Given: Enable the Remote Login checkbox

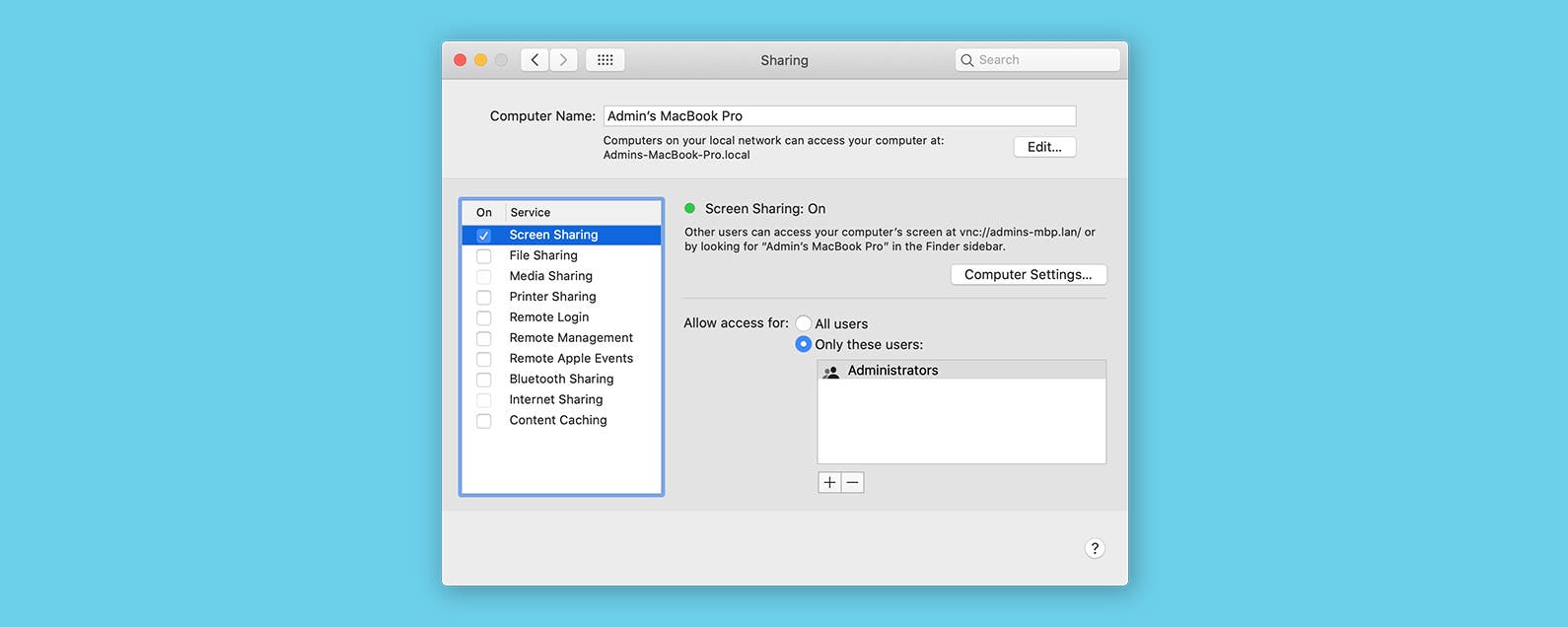Looking at the screenshot, I should (x=484, y=318).
